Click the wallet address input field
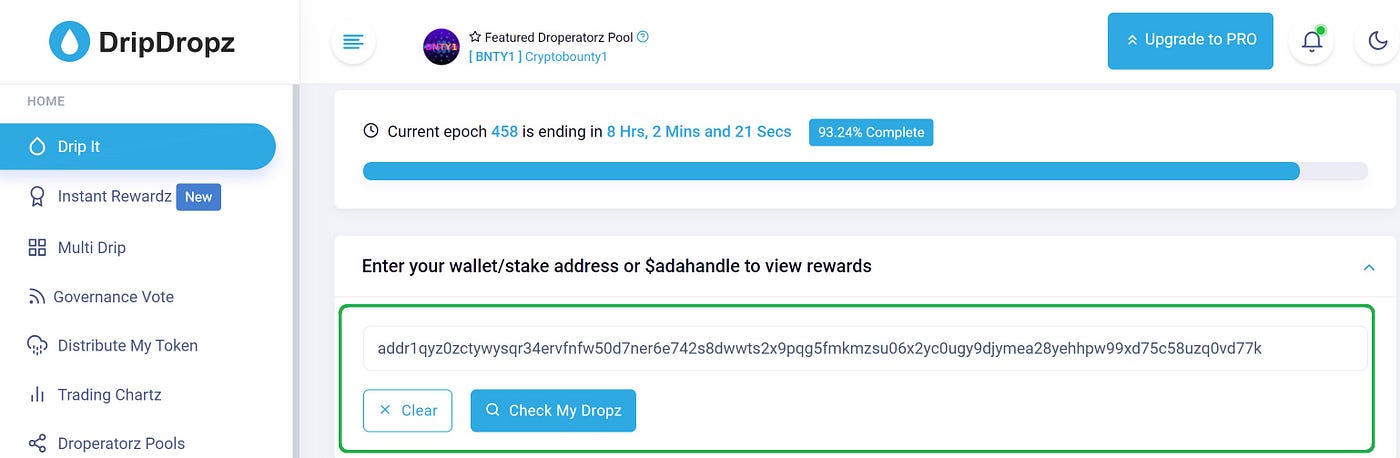 (865, 348)
